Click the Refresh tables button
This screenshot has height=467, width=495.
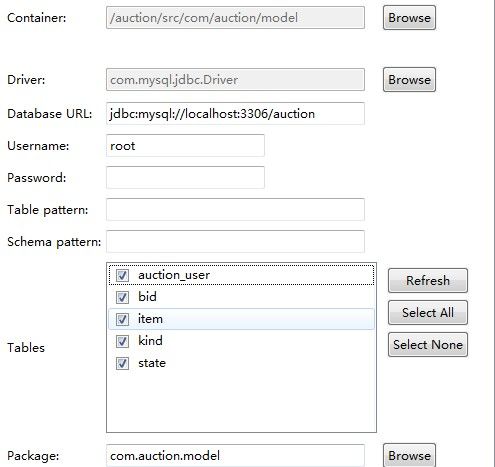click(428, 280)
